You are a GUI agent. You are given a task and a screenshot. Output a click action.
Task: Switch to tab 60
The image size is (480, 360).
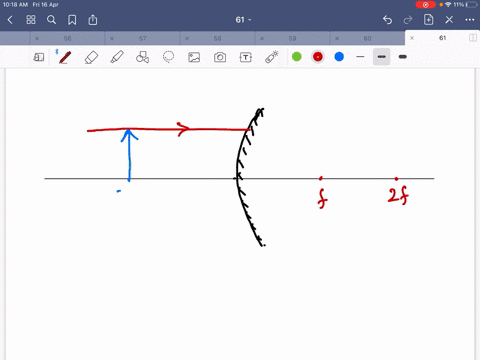click(367, 38)
